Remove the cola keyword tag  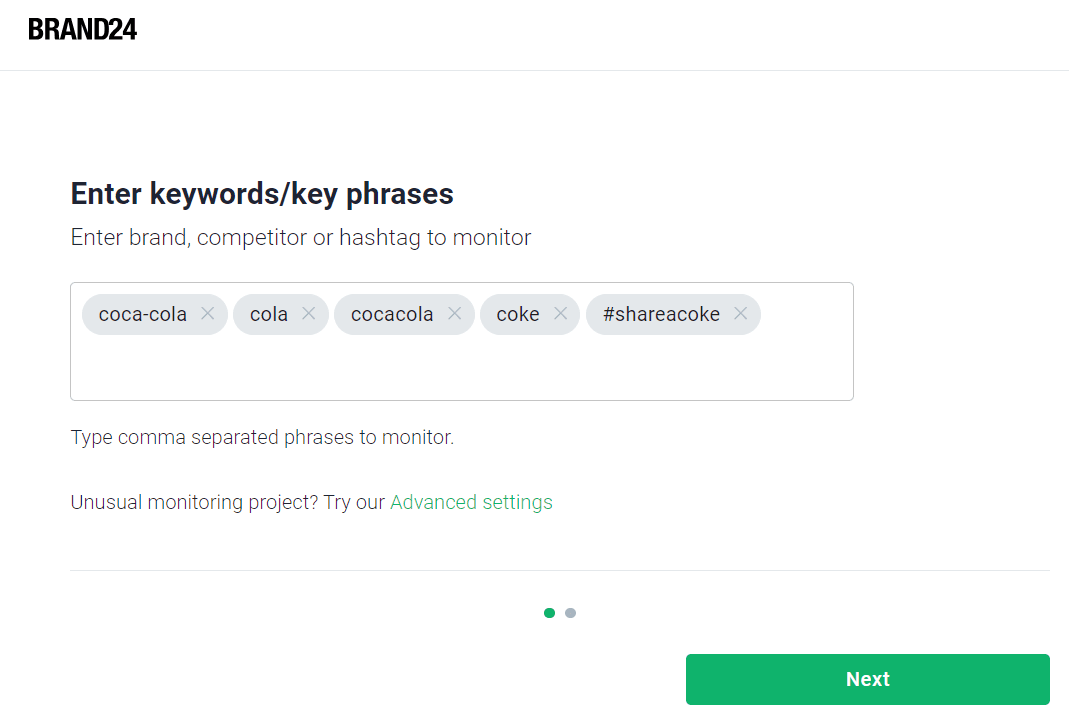pyautogui.click(x=309, y=314)
